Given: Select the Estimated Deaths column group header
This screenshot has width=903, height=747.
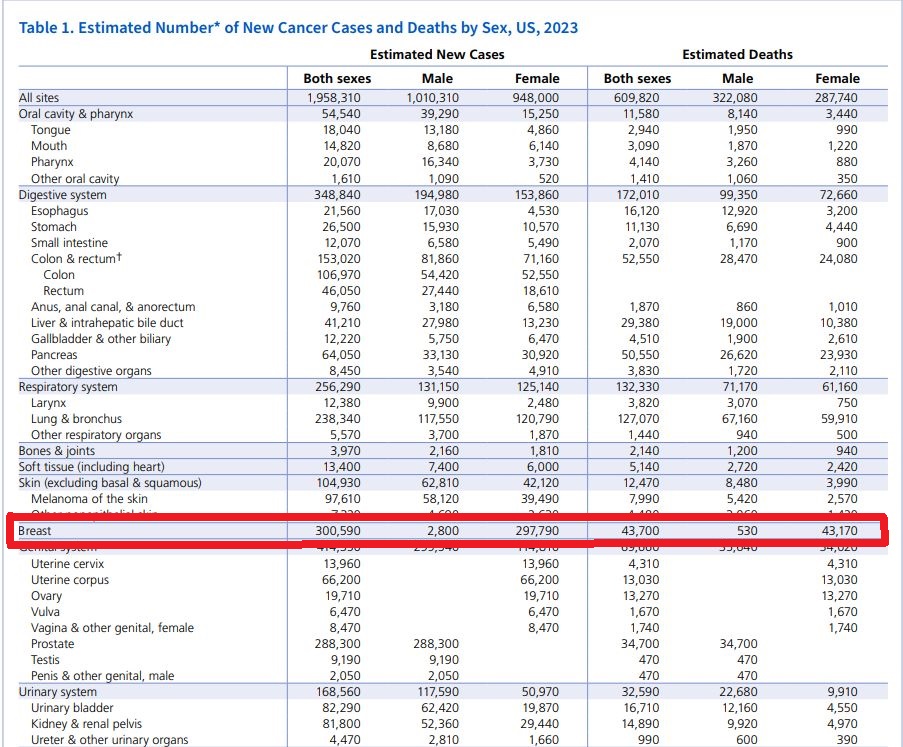Looking at the screenshot, I should tap(737, 54).
